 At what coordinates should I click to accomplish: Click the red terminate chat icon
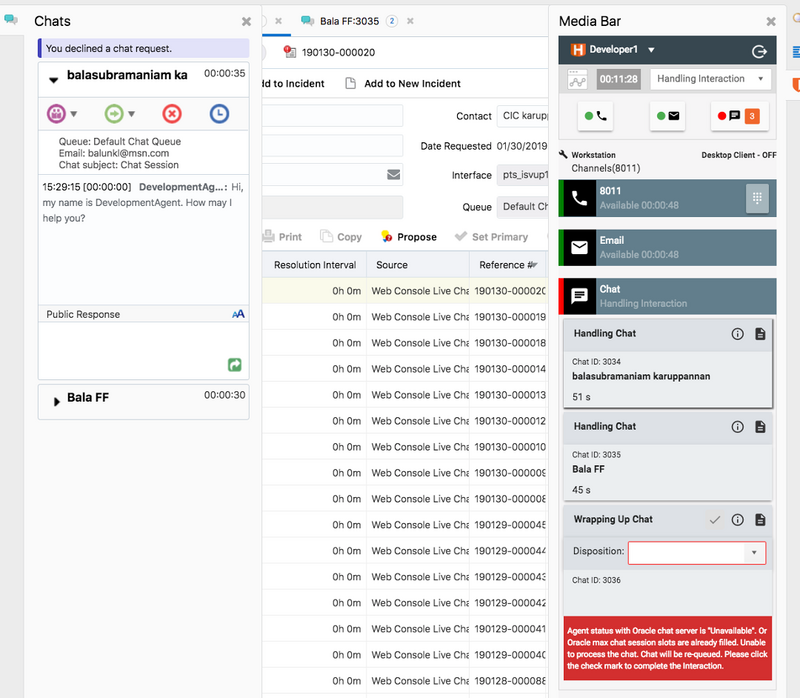(x=172, y=114)
